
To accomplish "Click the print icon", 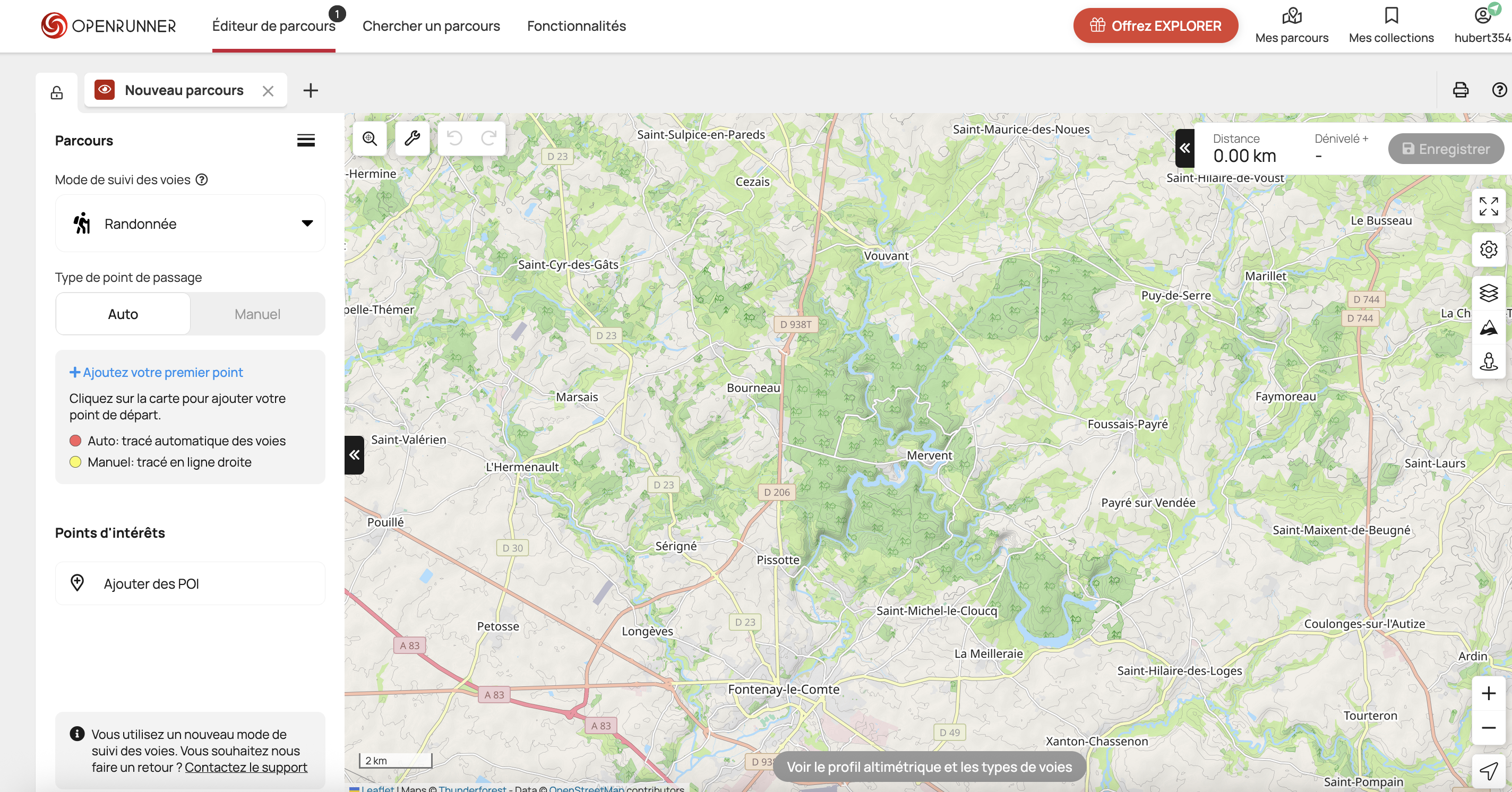I will click(1461, 90).
